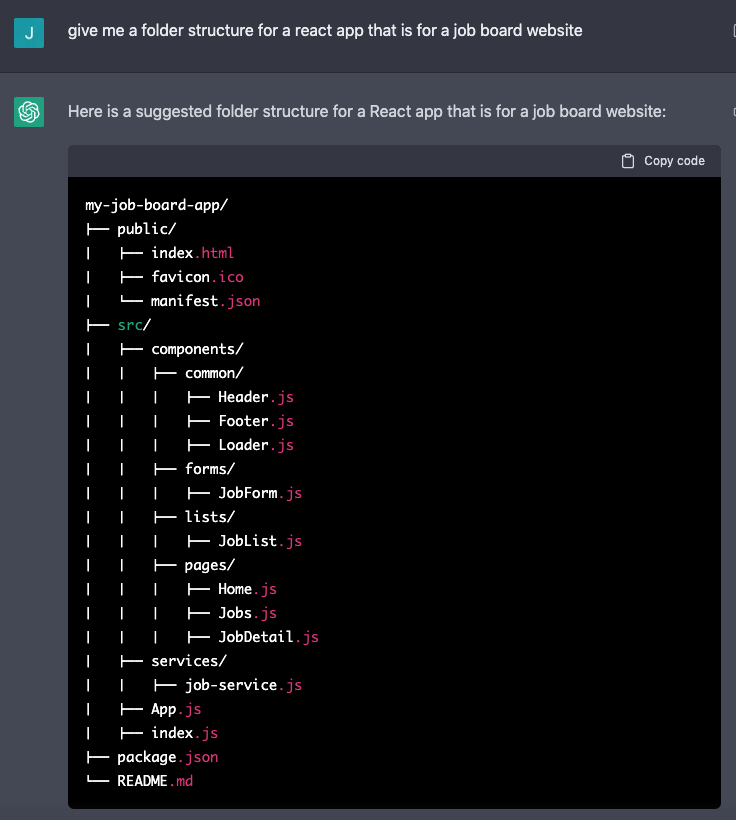Click the Header.js file entry
The height and width of the screenshot is (820, 737).
[x=255, y=397]
